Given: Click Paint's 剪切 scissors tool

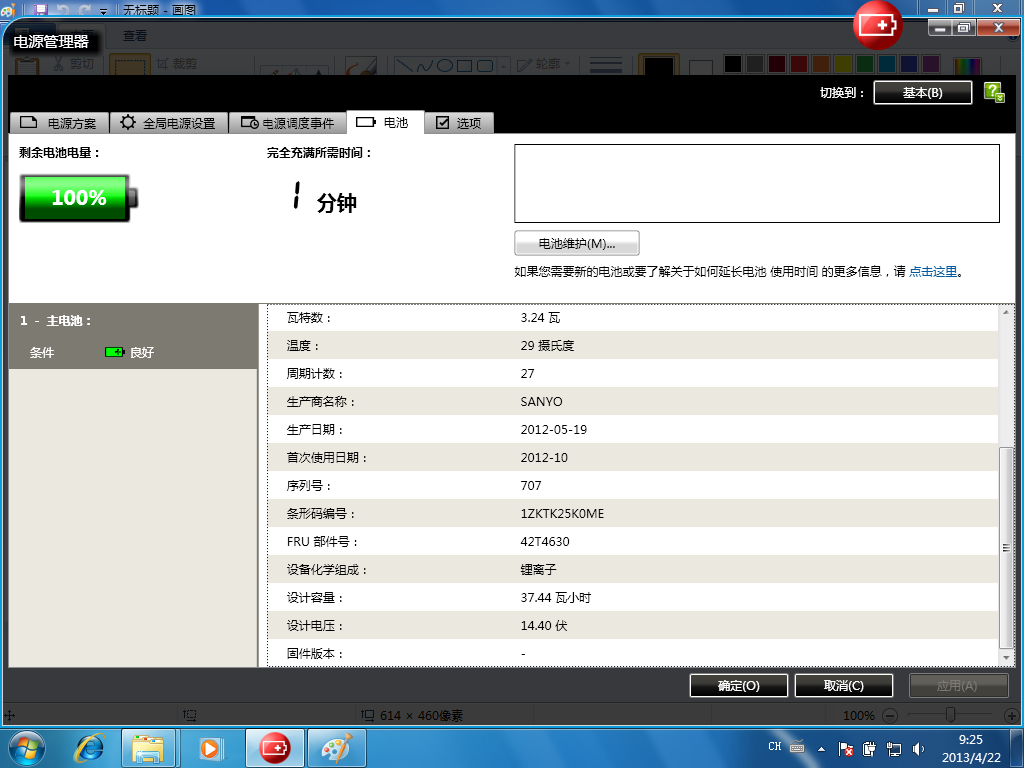Looking at the screenshot, I should pyautogui.click(x=74, y=63).
